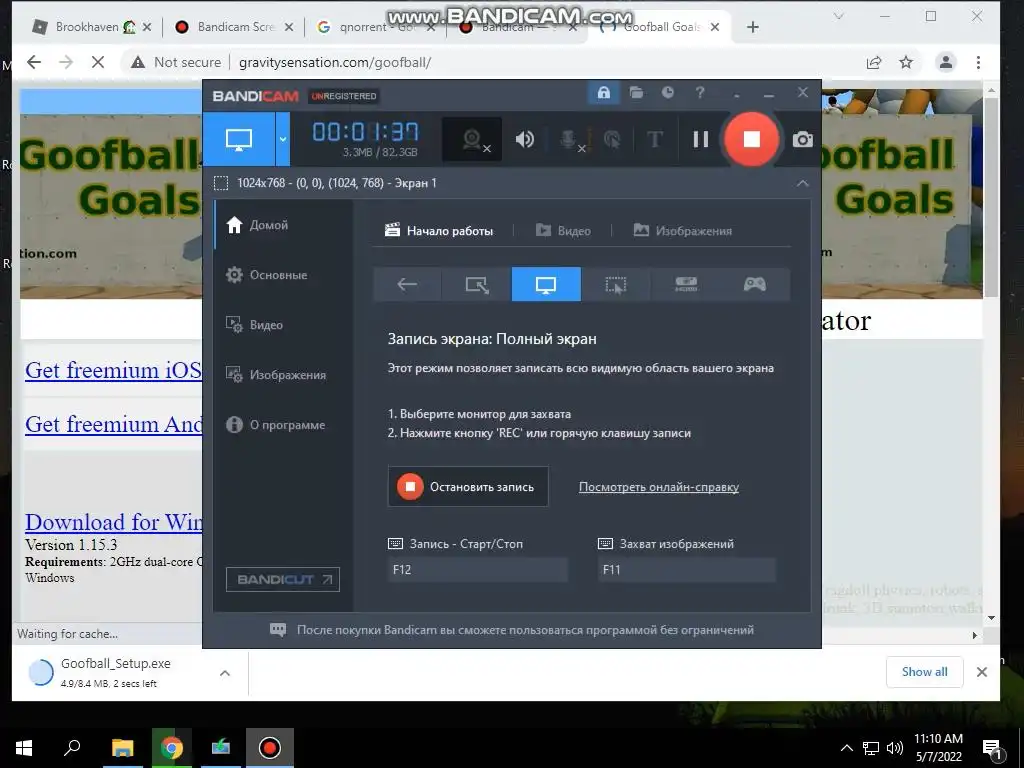This screenshot has height=768, width=1024.
Task: Show hidden system tray icons
Action: click(846, 748)
